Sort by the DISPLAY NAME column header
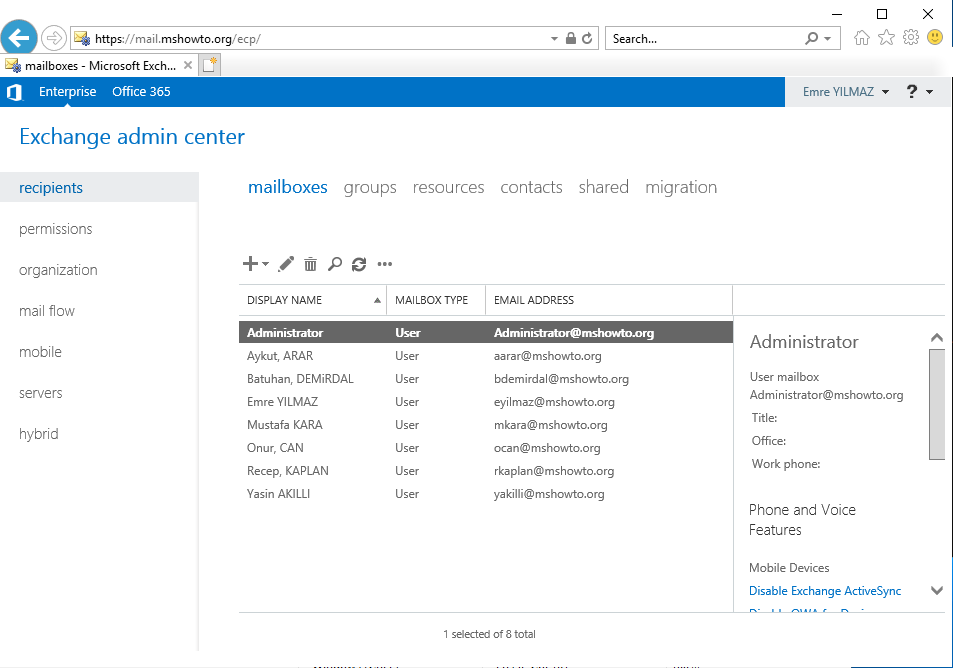The image size is (953, 668). pyautogui.click(x=312, y=300)
